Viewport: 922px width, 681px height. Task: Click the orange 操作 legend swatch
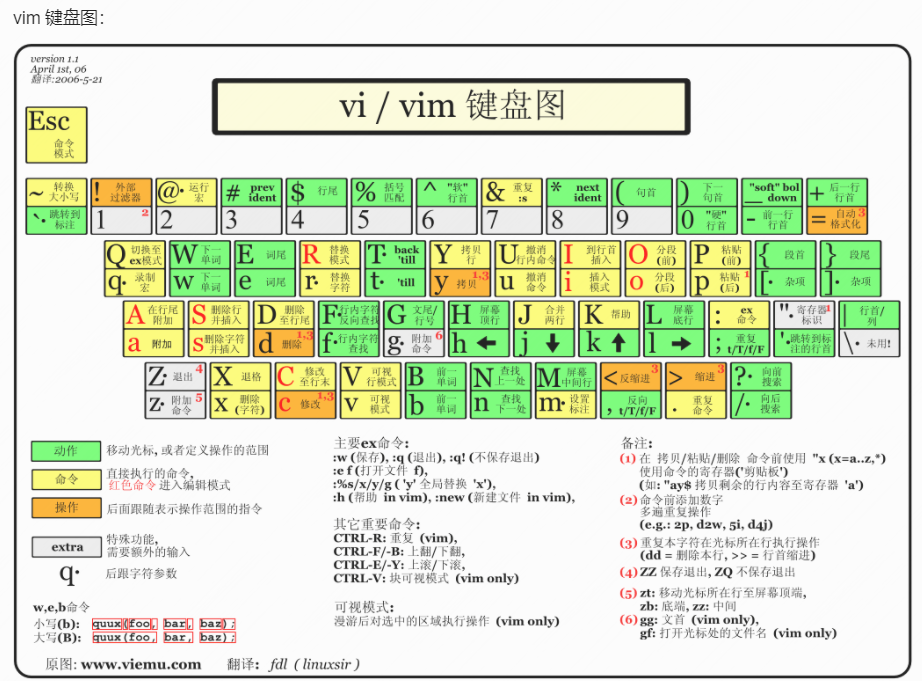click(x=66, y=508)
